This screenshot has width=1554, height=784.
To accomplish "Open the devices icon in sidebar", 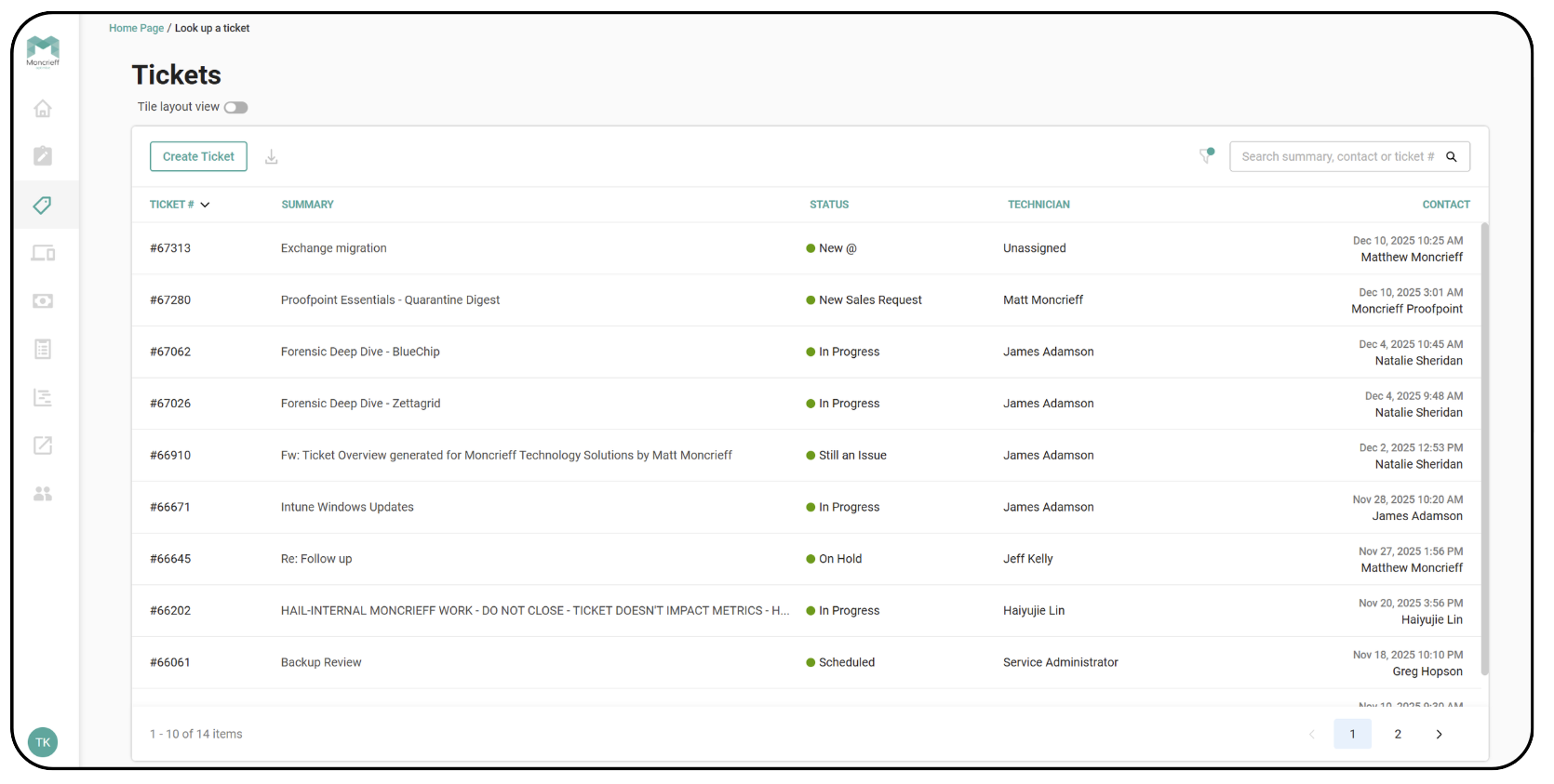I will [x=43, y=253].
